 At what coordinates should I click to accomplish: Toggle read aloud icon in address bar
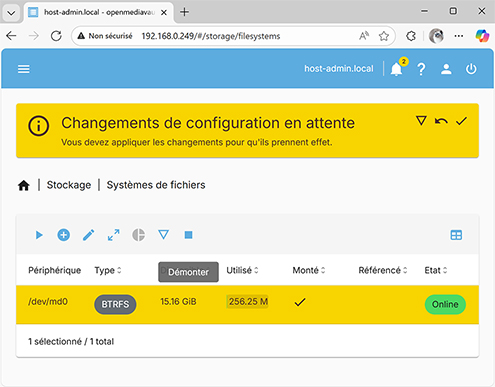point(364,36)
